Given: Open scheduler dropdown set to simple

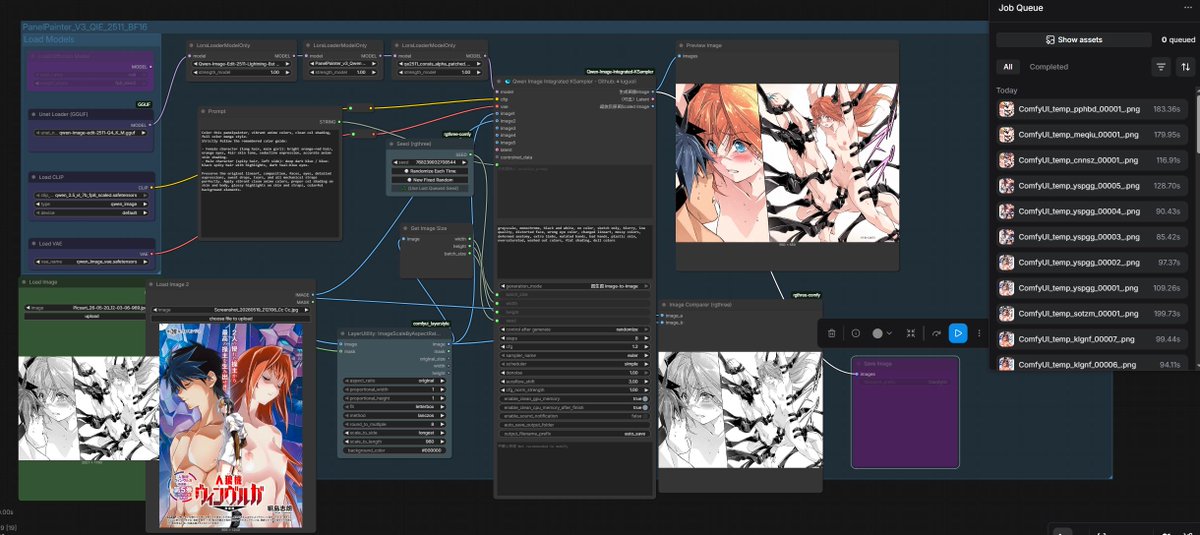Looking at the screenshot, I should tap(575, 363).
